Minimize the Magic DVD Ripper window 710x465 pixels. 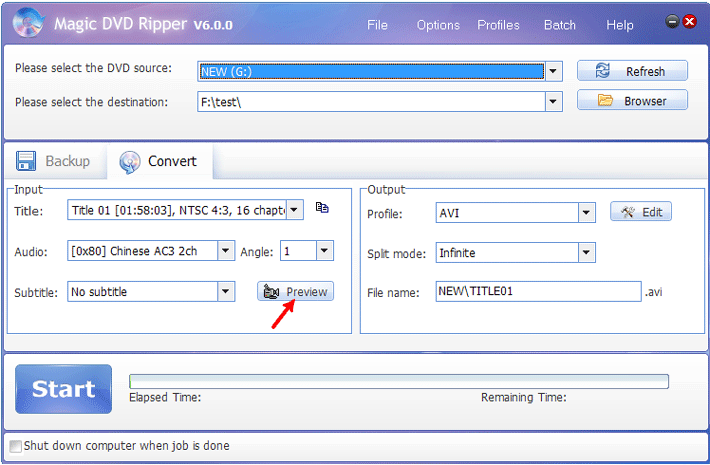(x=672, y=21)
